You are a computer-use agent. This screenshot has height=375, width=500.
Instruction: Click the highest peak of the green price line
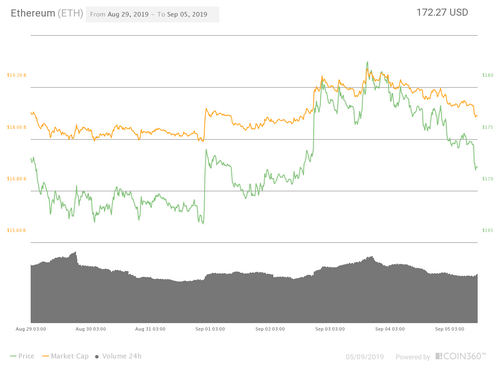click(x=367, y=62)
